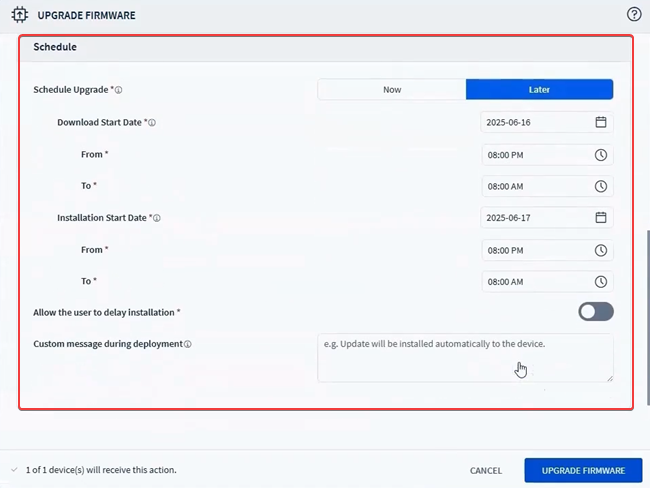
Task: Select Later for Schedule Upgrade
Action: (539, 90)
